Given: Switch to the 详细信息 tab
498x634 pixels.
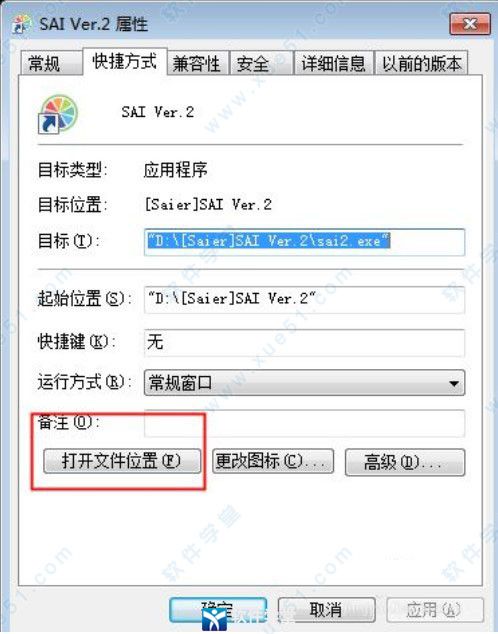Looking at the screenshot, I should (334, 63).
